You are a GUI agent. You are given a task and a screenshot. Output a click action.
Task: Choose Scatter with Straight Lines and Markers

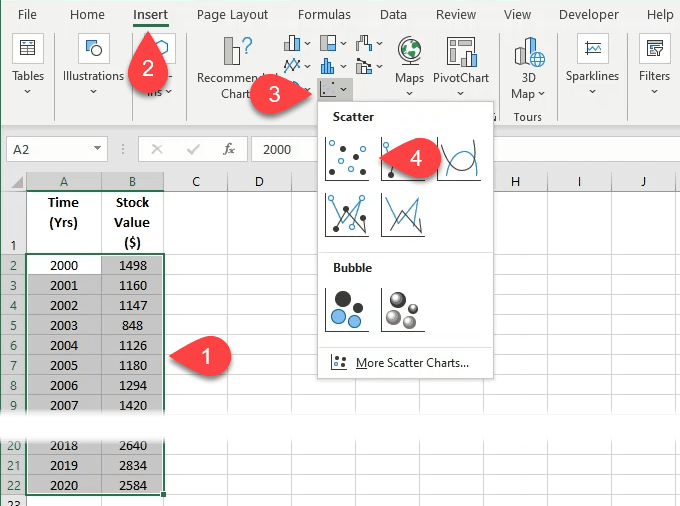click(347, 215)
